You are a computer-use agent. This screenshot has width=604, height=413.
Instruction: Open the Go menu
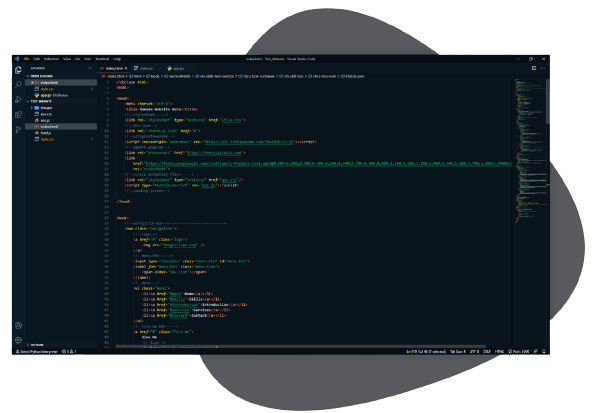click(x=77, y=59)
